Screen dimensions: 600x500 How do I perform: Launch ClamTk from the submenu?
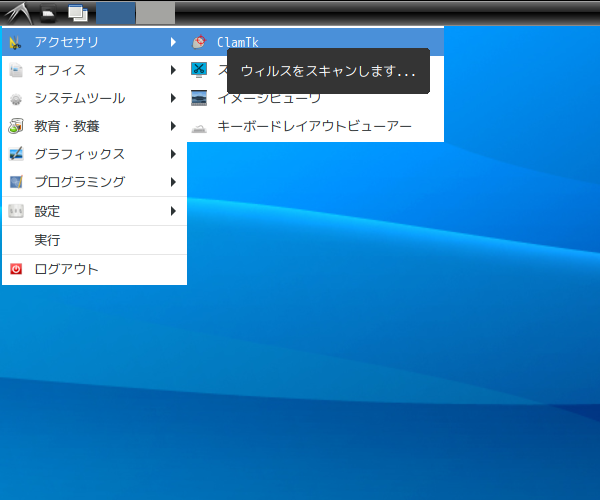click(x=316, y=42)
